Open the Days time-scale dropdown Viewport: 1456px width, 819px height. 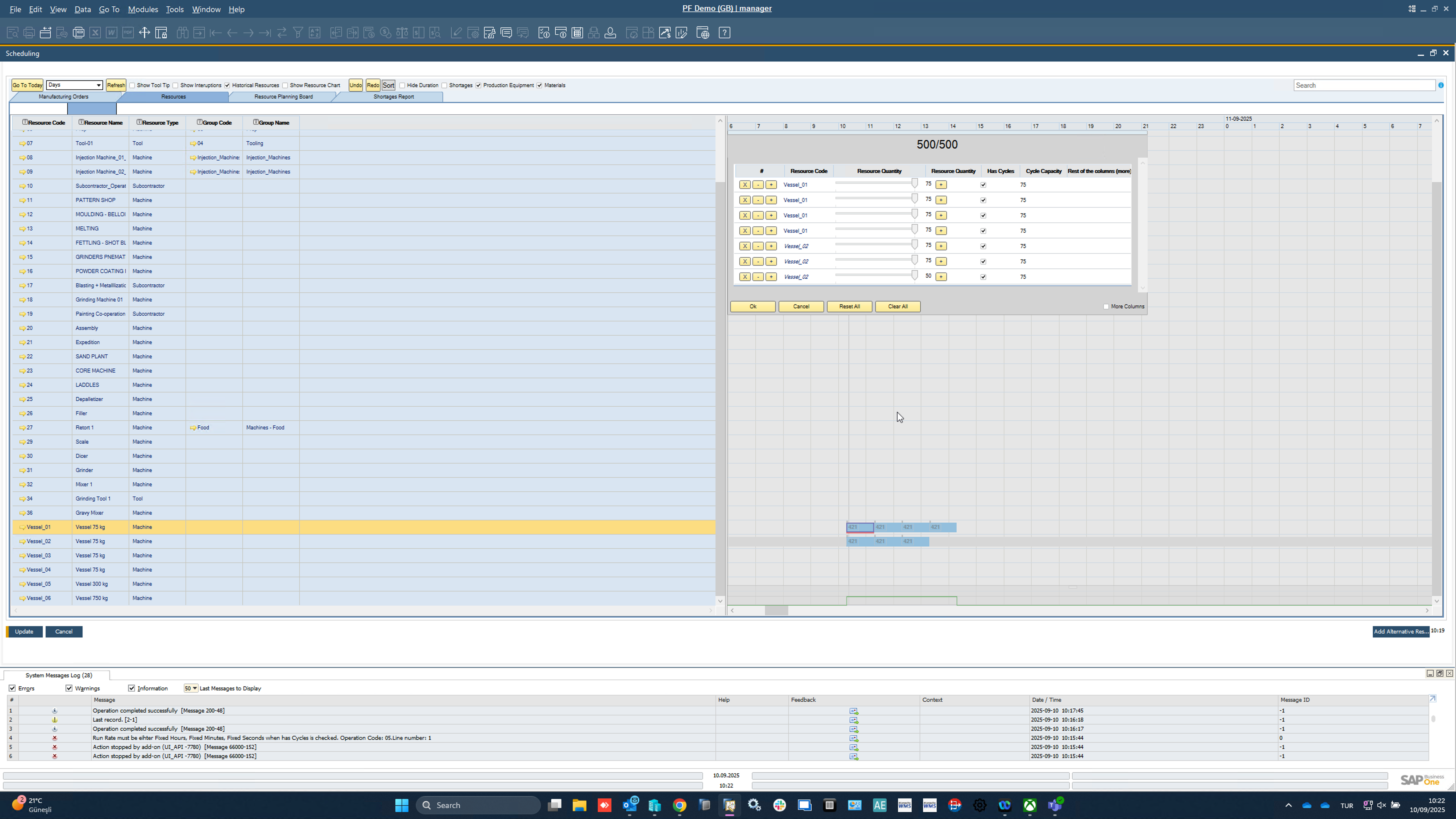click(98, 85)
